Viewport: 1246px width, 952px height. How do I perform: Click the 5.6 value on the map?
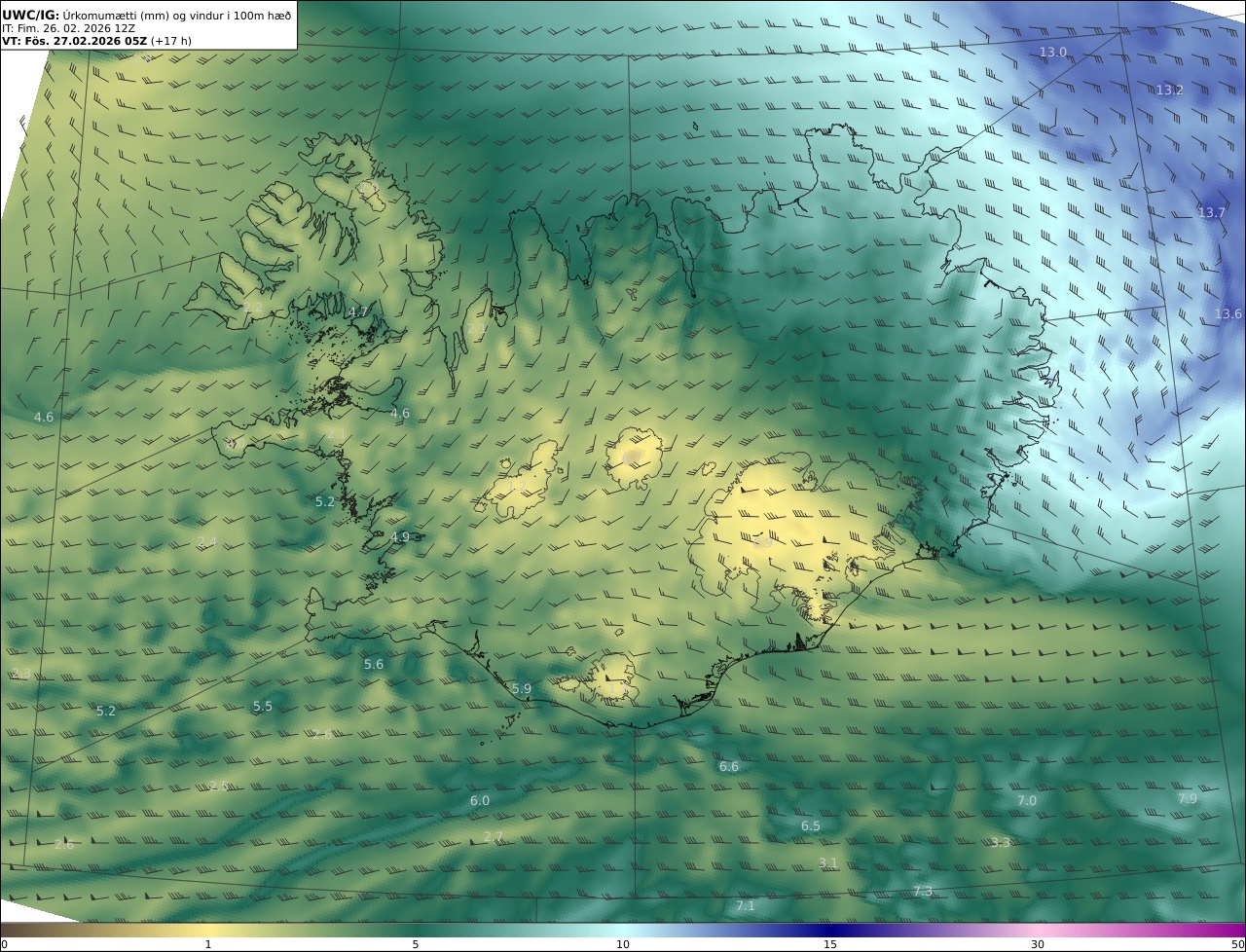coord(374,664)
